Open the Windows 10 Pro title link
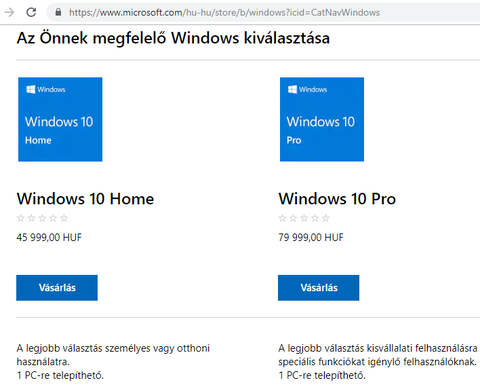Image resolution: width=480 pixels, height=391 pixels. coord(337,199)
